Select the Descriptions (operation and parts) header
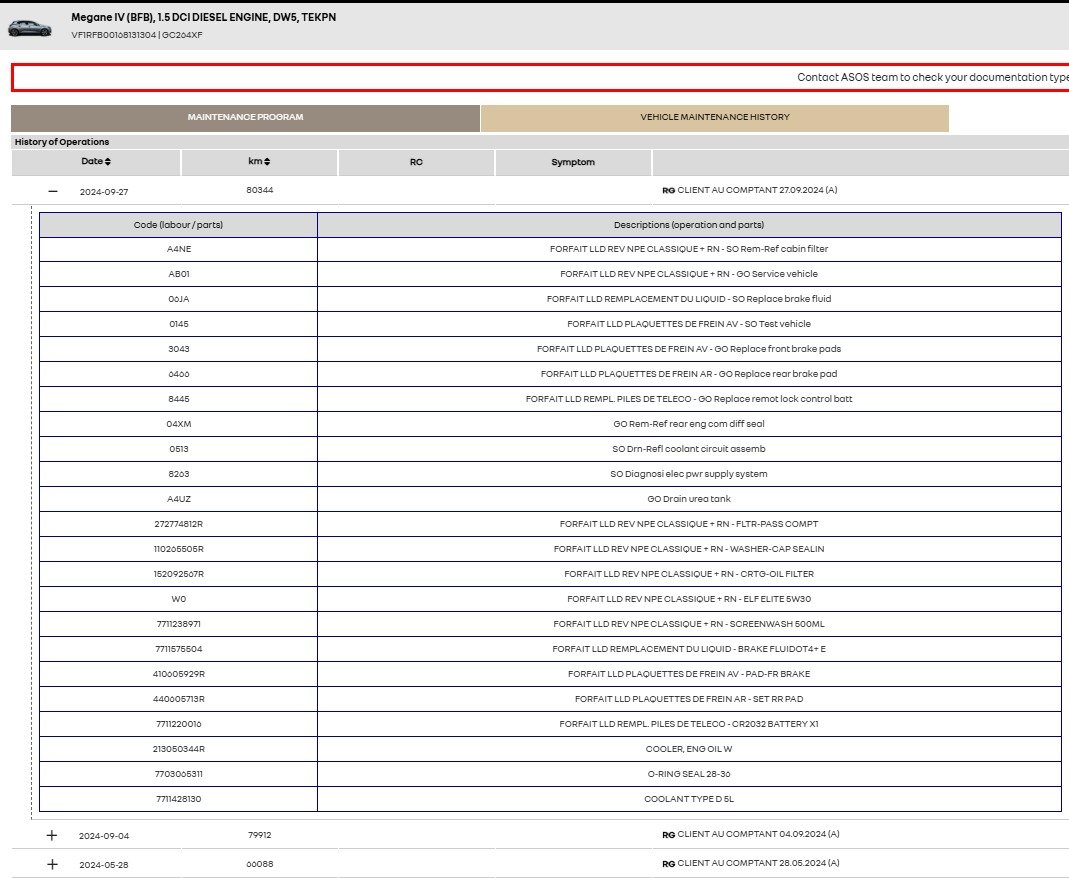 688,225
